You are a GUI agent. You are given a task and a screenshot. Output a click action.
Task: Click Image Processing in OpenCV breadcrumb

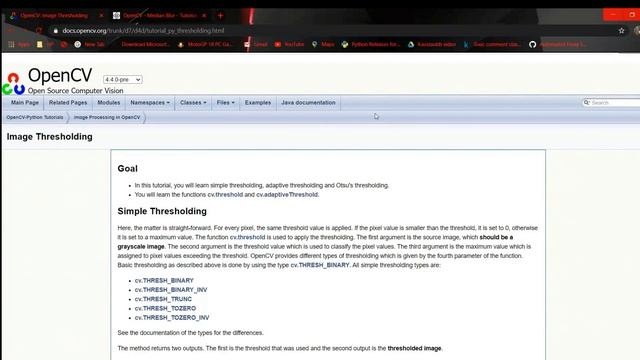[107, 117]
